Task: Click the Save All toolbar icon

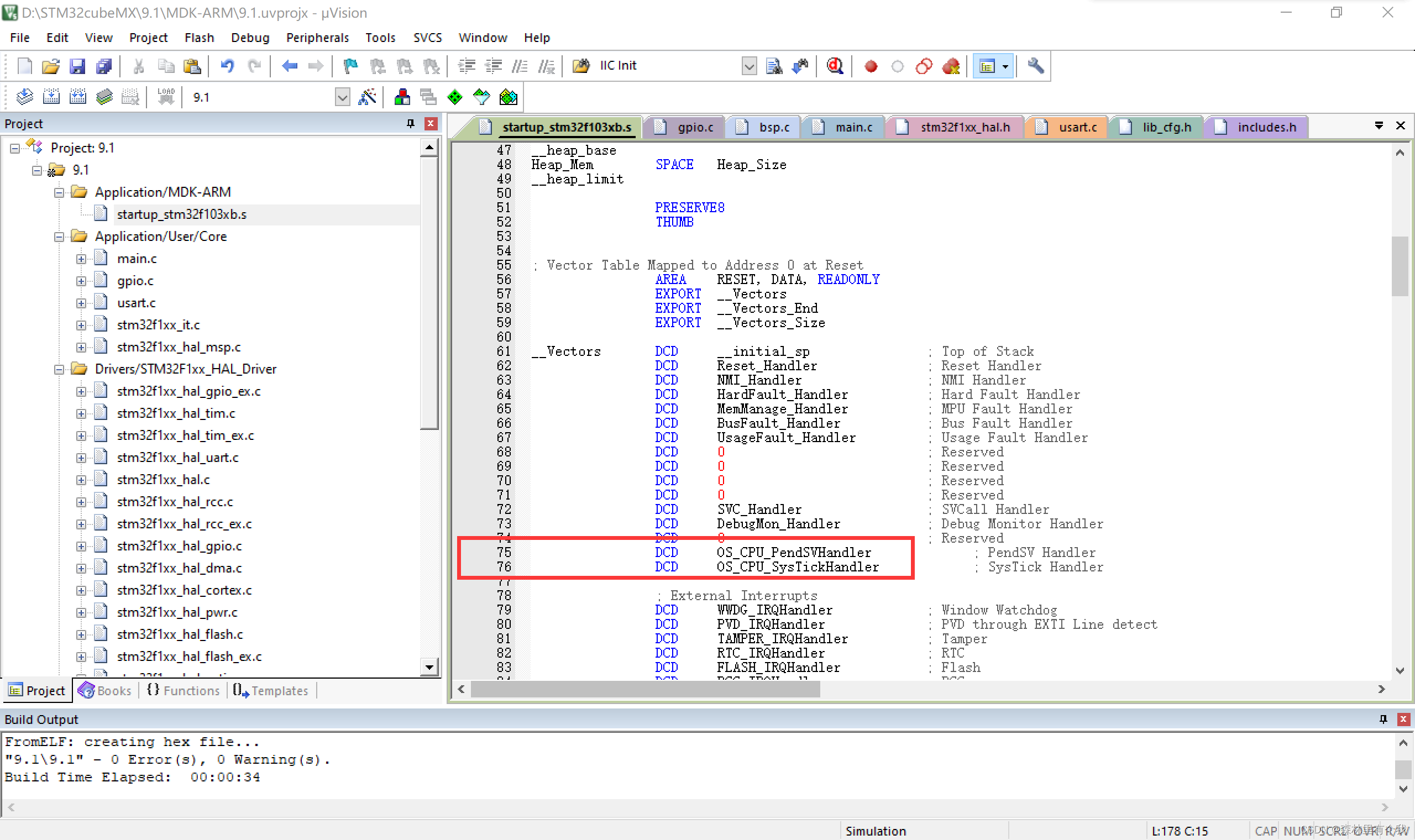Action: (x=104, y=66)
